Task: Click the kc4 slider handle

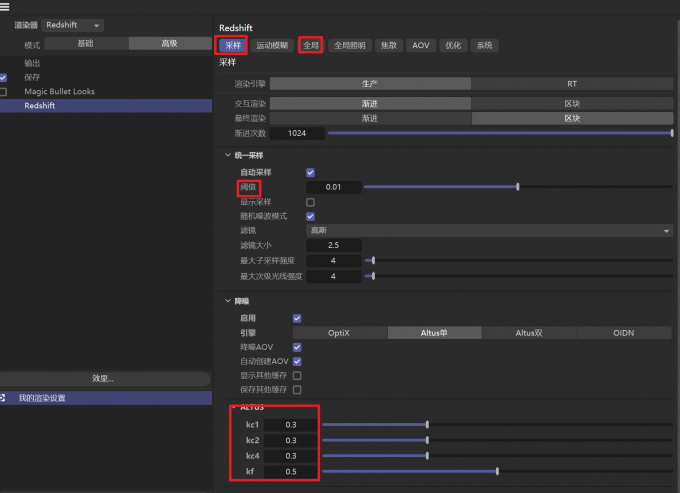Action: tap(428, 456)
